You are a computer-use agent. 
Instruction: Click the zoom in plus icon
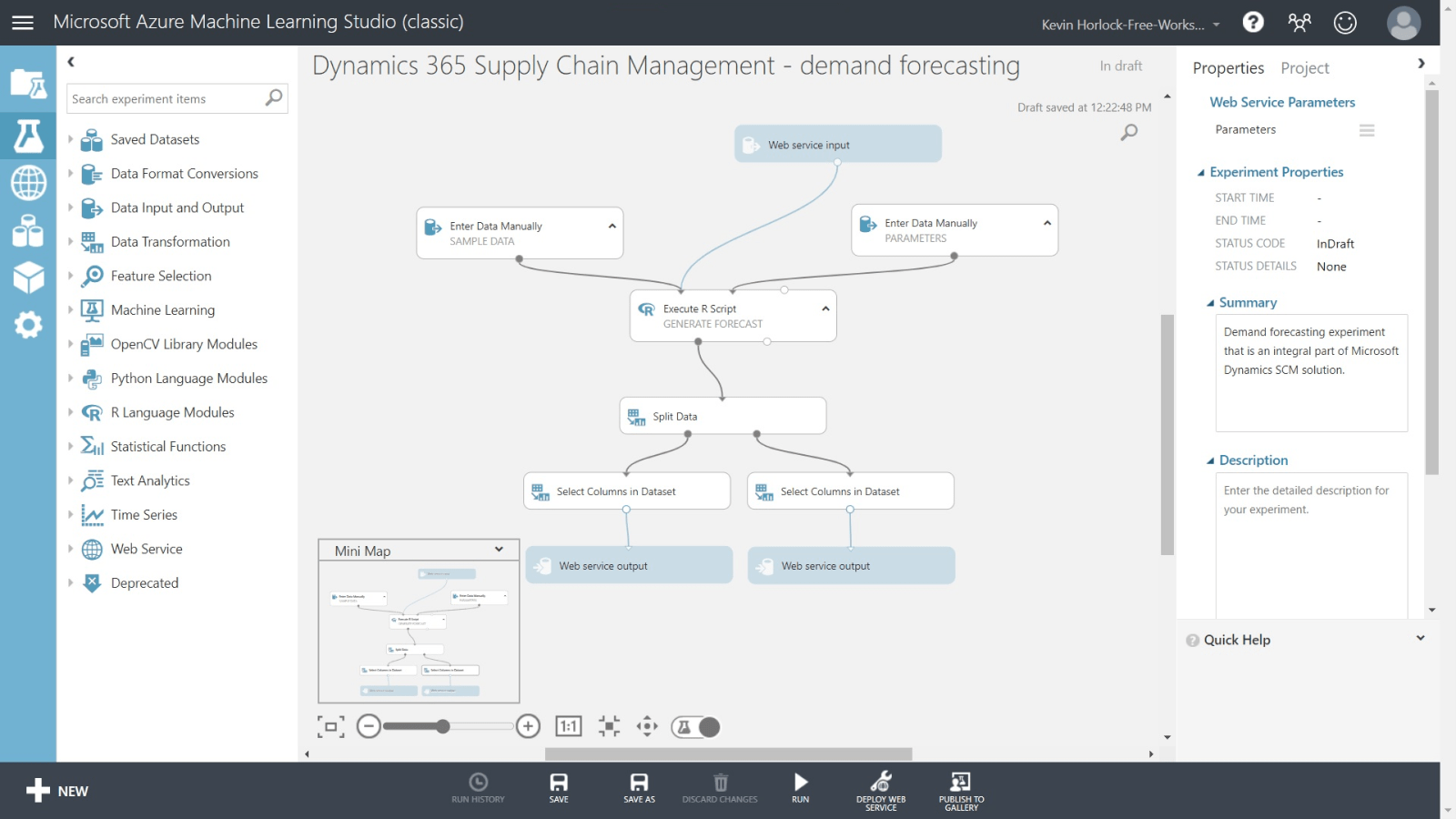(528, 726)
